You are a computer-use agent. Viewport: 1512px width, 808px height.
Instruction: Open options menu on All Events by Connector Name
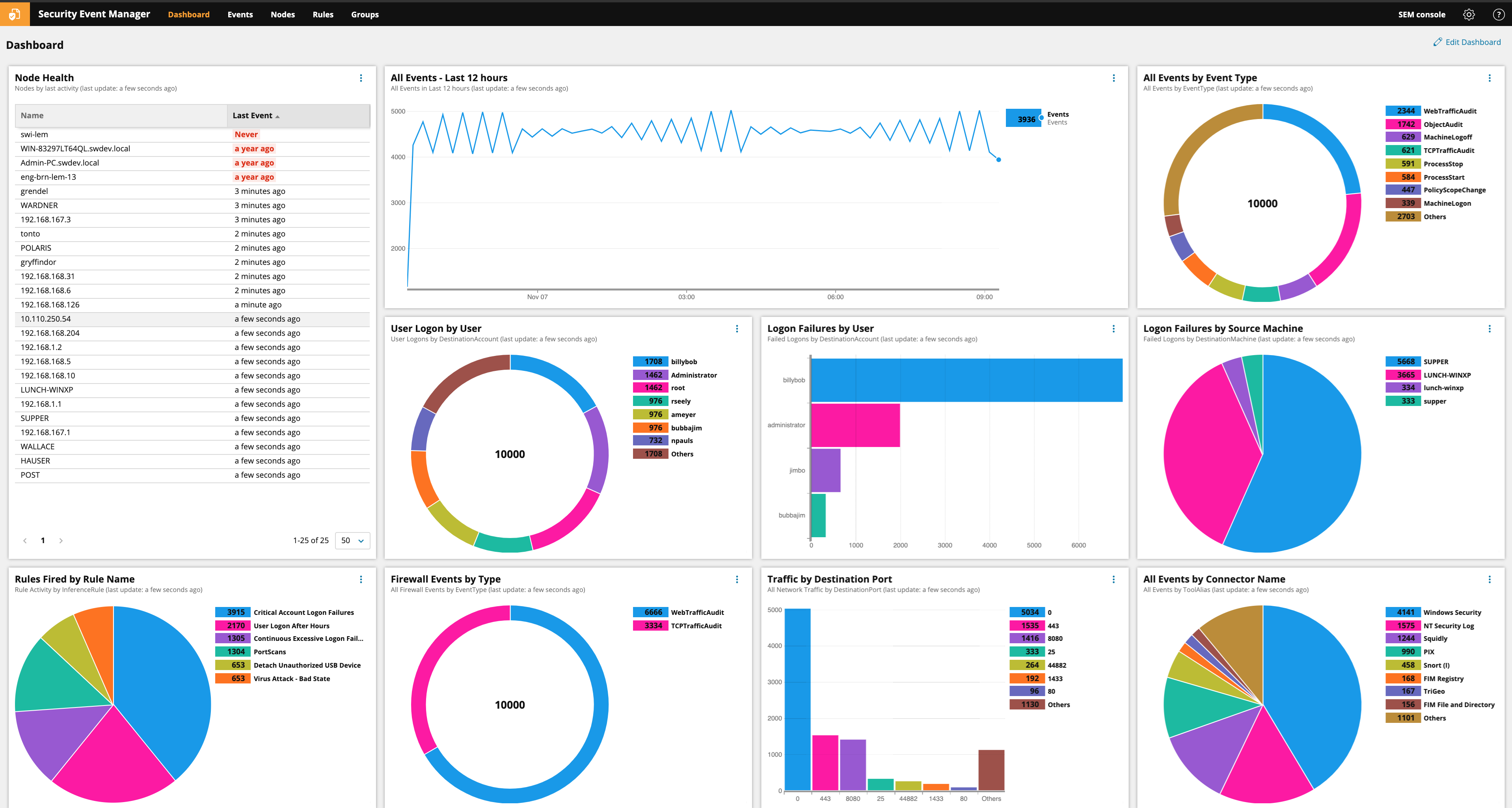point(1490,579)
